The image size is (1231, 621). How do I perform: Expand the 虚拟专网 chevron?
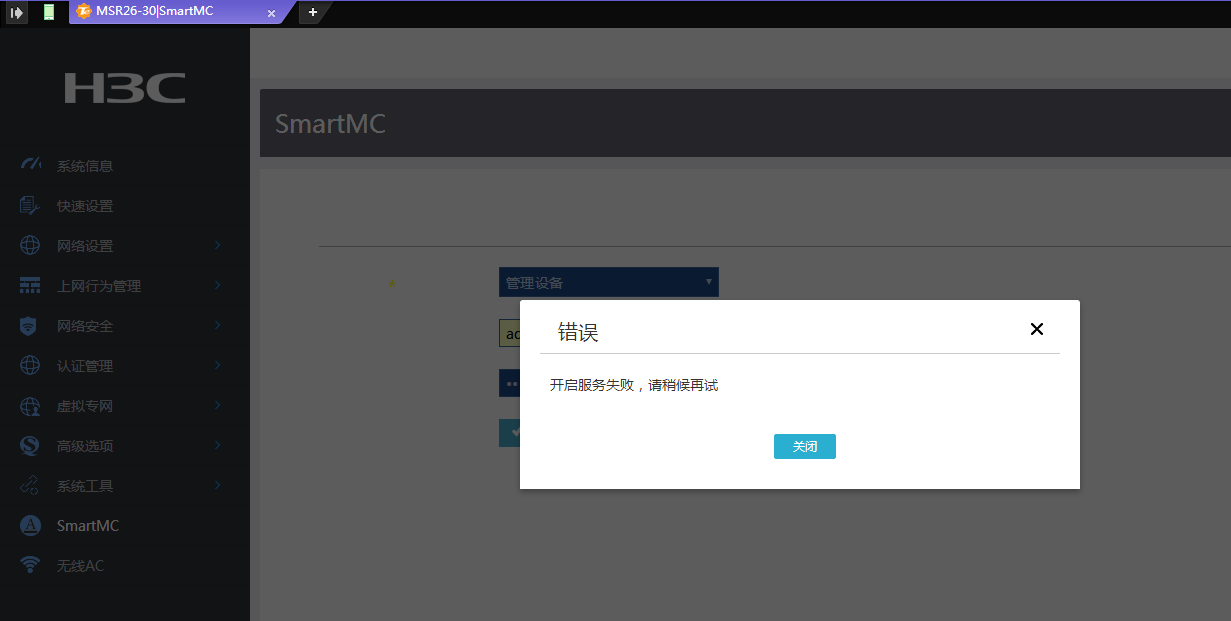(x=217, y=405)
